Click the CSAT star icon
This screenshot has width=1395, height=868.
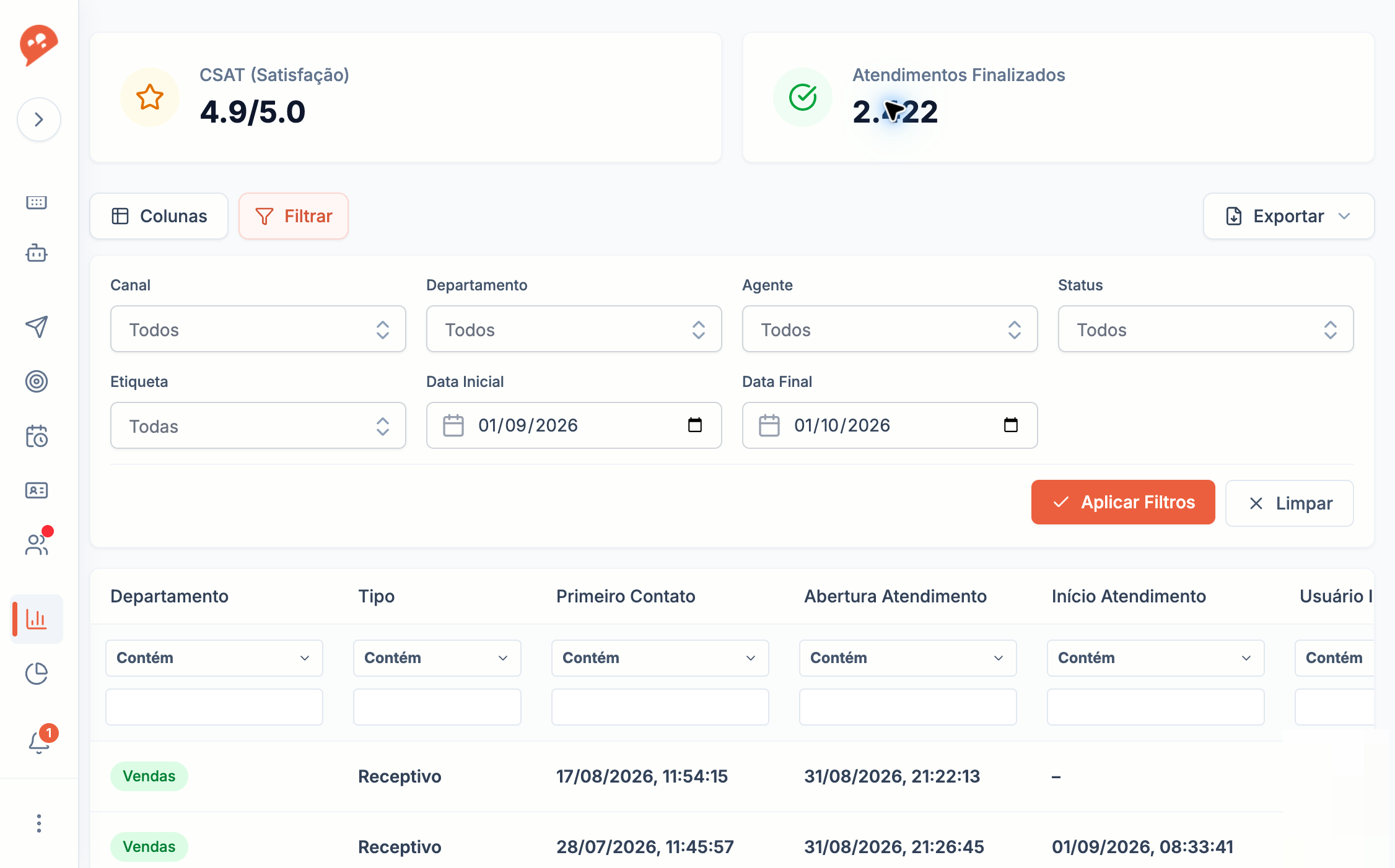[150, 97]
